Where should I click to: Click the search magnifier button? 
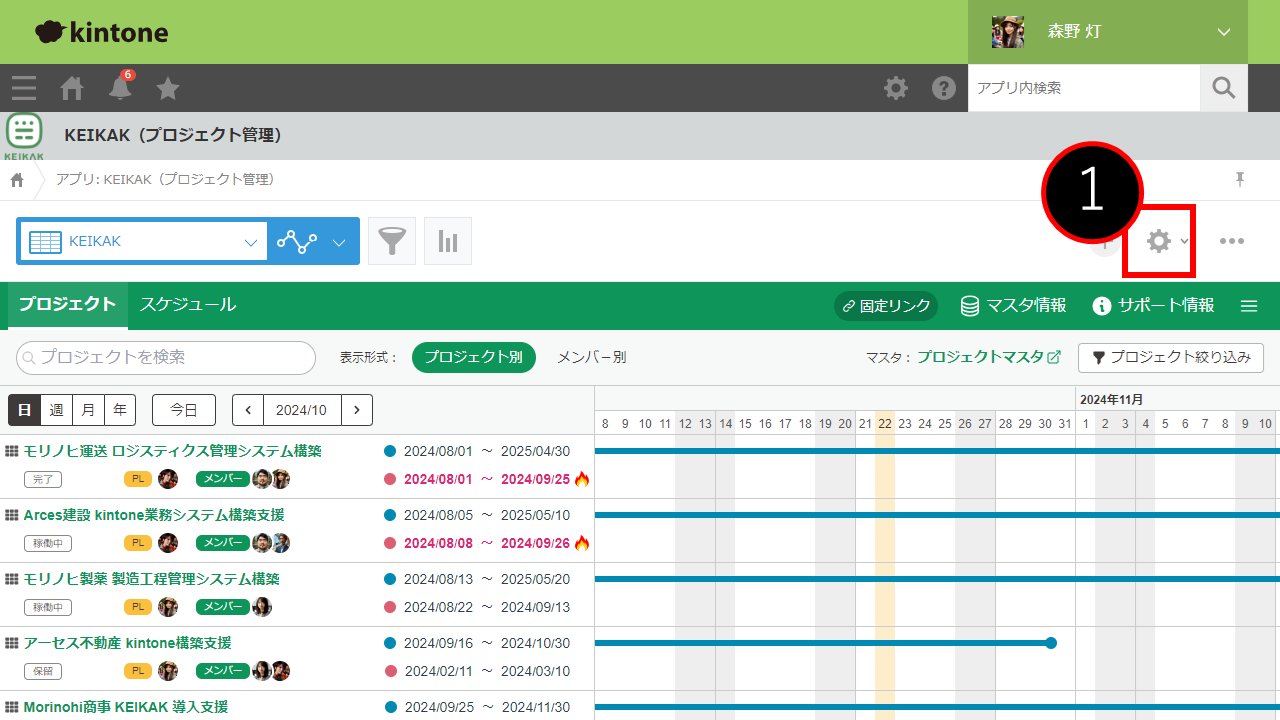1224,88
